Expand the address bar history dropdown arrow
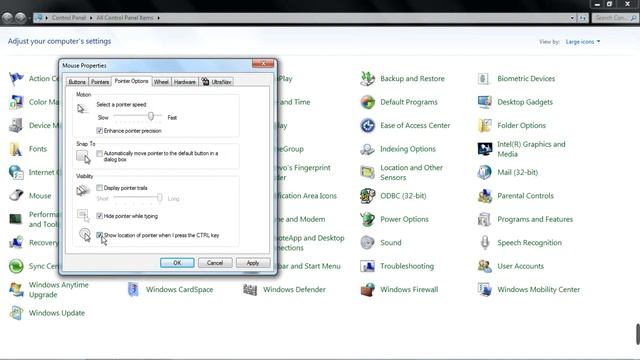This screenshot has height=360, width=640. pyautogui.click(x=572, y=18)
